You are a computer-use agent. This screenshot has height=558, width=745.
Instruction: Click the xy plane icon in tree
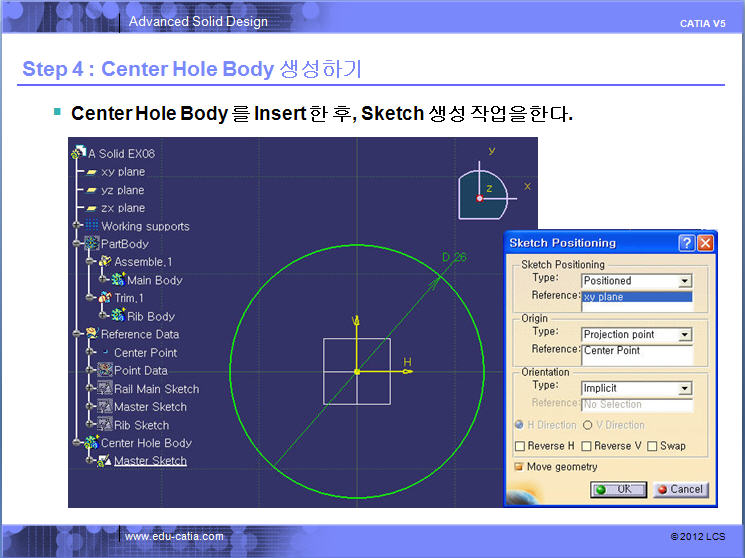pyautogui.click(x=91, y=172)
